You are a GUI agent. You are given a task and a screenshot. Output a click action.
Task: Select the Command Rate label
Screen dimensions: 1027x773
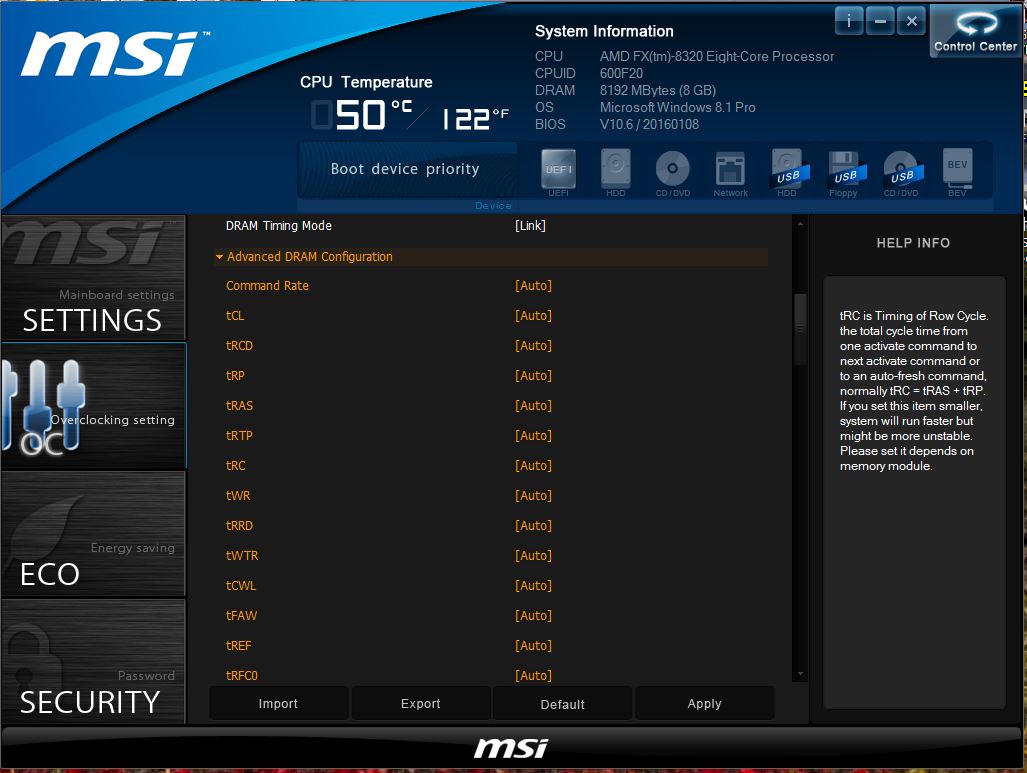[267, 286]
